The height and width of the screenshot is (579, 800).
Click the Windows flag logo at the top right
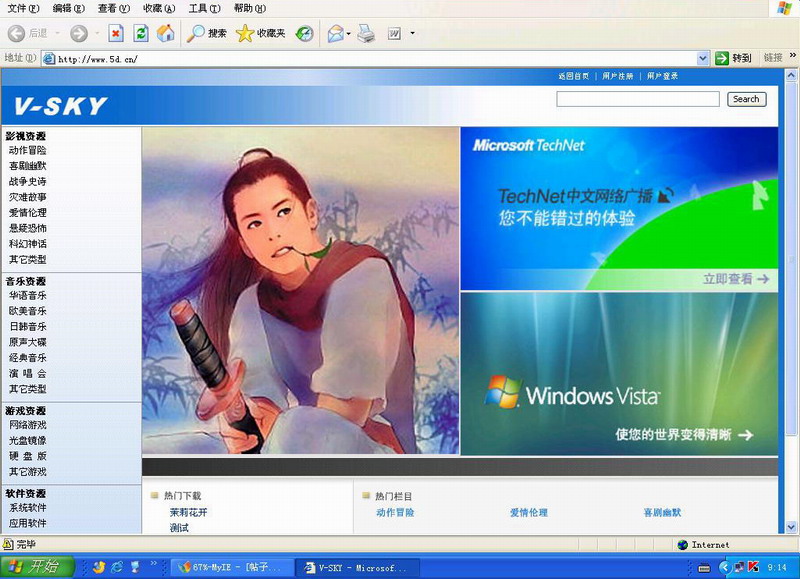785,8
